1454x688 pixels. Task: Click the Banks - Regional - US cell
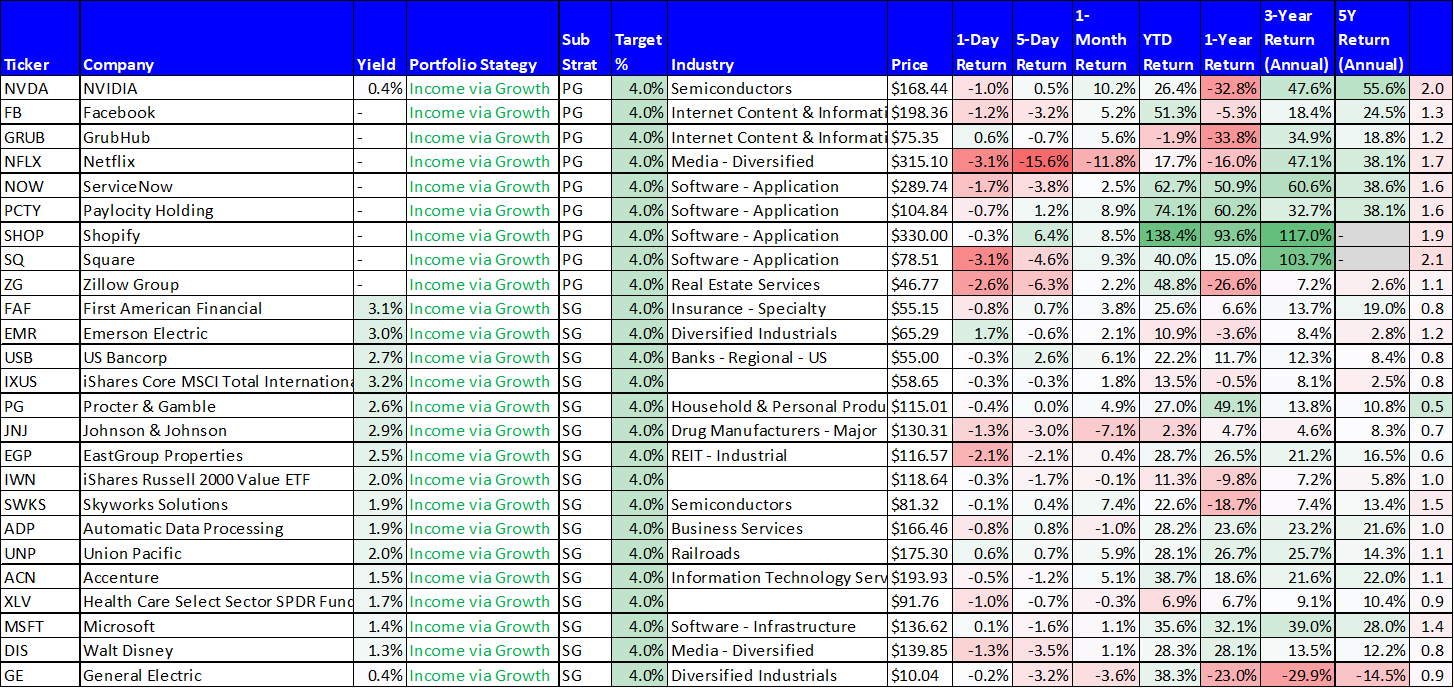778,357
